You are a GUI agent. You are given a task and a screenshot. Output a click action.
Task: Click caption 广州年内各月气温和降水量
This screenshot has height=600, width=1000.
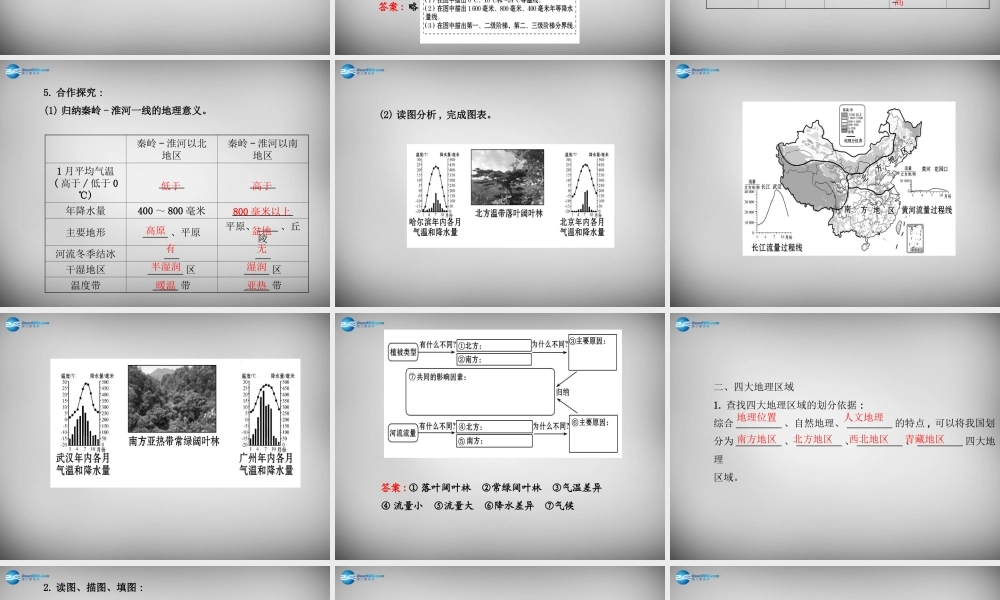(x=266, y=464)
